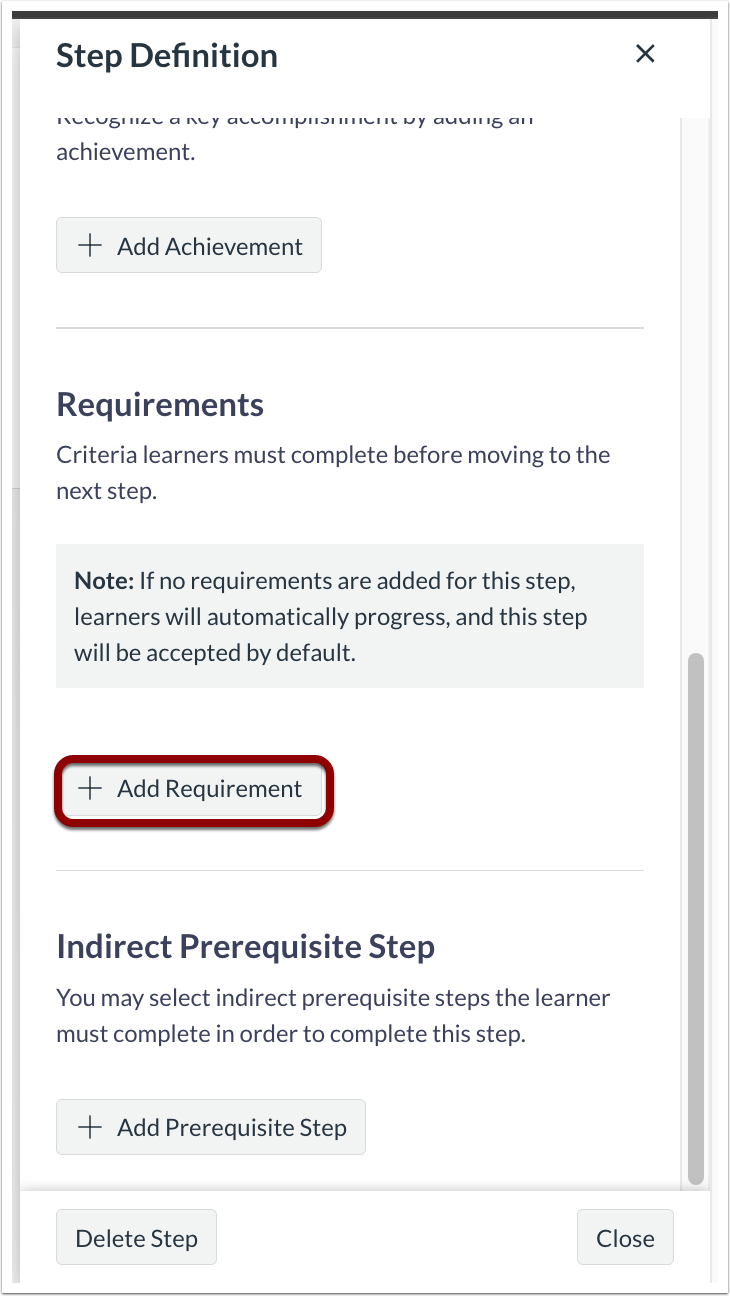
Task: Add a requirement for learner progression
Action: coord(192,789)
